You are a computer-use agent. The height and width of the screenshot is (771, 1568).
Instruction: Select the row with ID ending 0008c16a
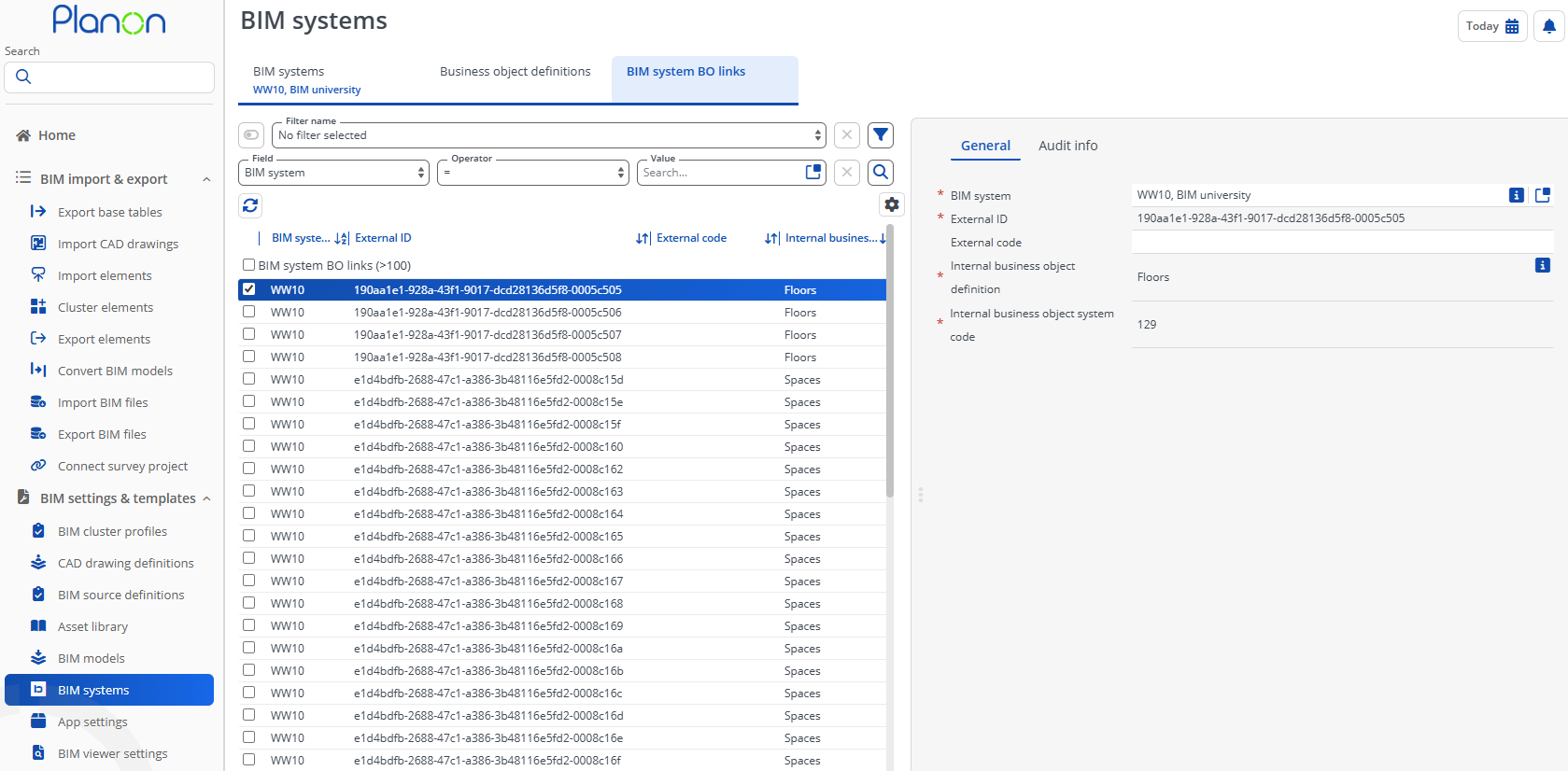(562, 648)
